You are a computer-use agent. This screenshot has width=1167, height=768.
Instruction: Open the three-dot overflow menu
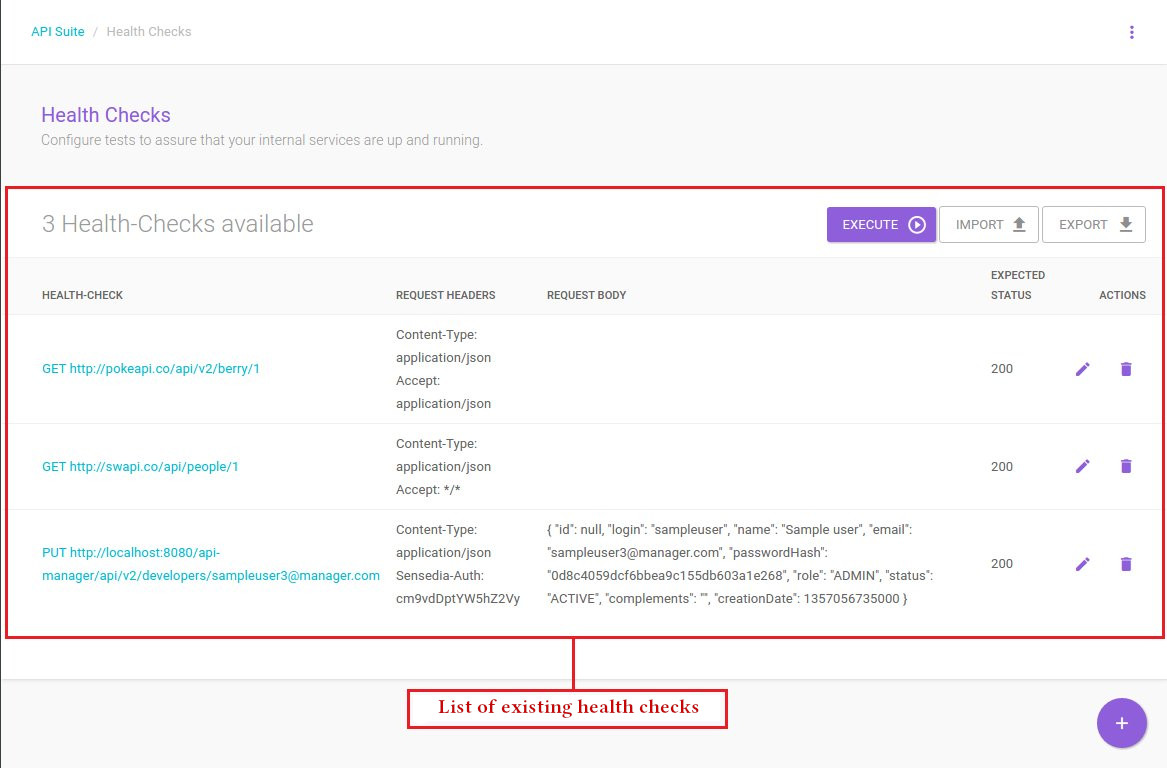(1131, 32)
